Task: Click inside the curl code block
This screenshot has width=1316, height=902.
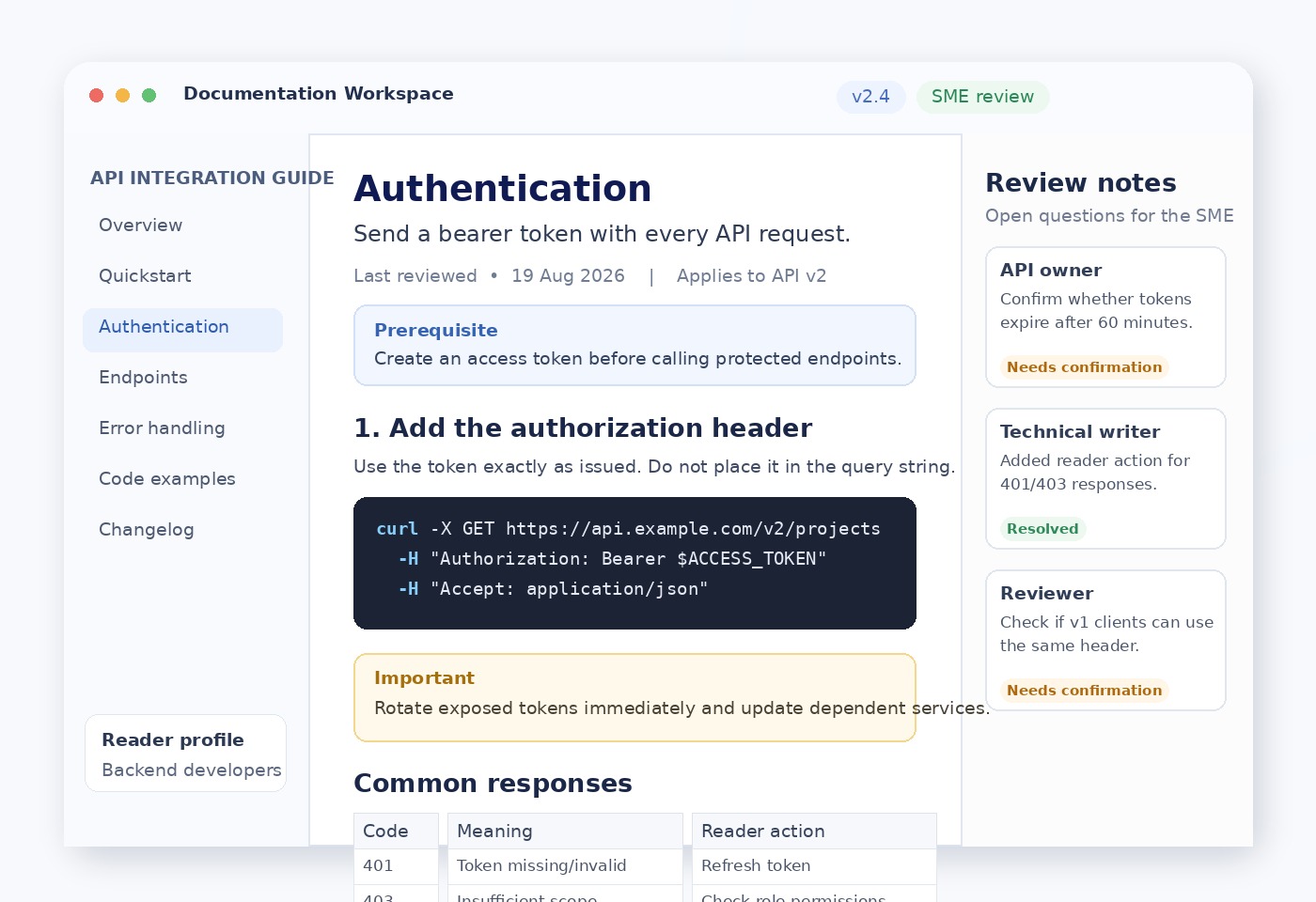Action: pyautogui.click(x=634, y=563)
